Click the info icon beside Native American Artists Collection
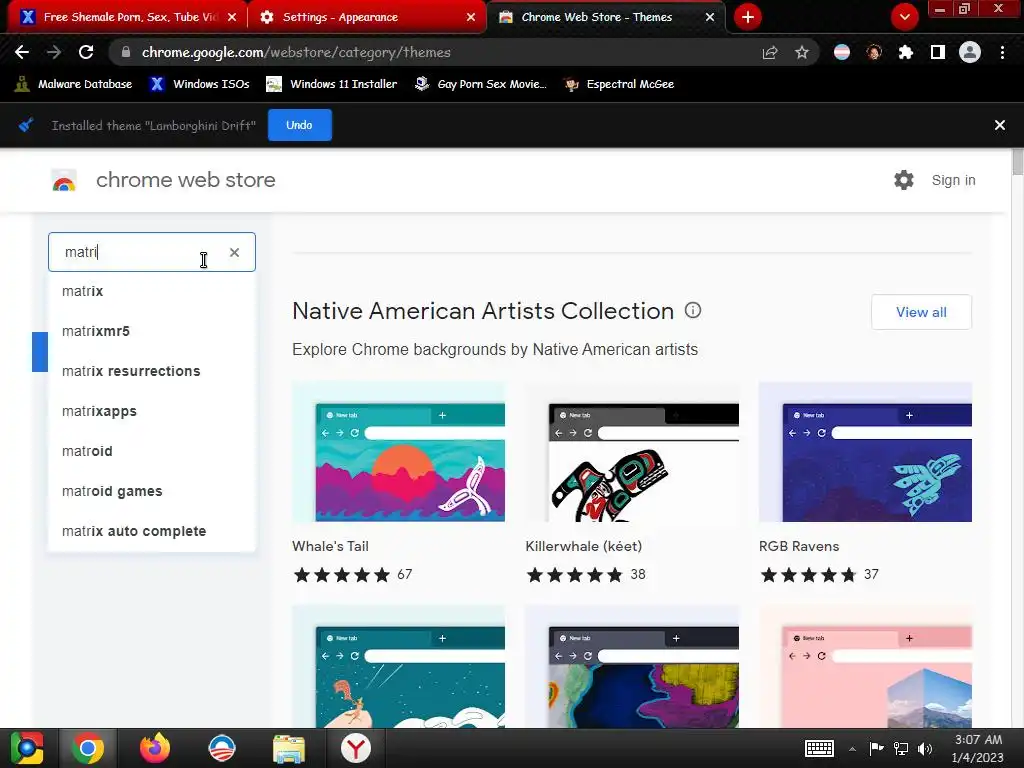This screenshot has height=768, width=1024. pyautogui.click(x=693, y=310)
